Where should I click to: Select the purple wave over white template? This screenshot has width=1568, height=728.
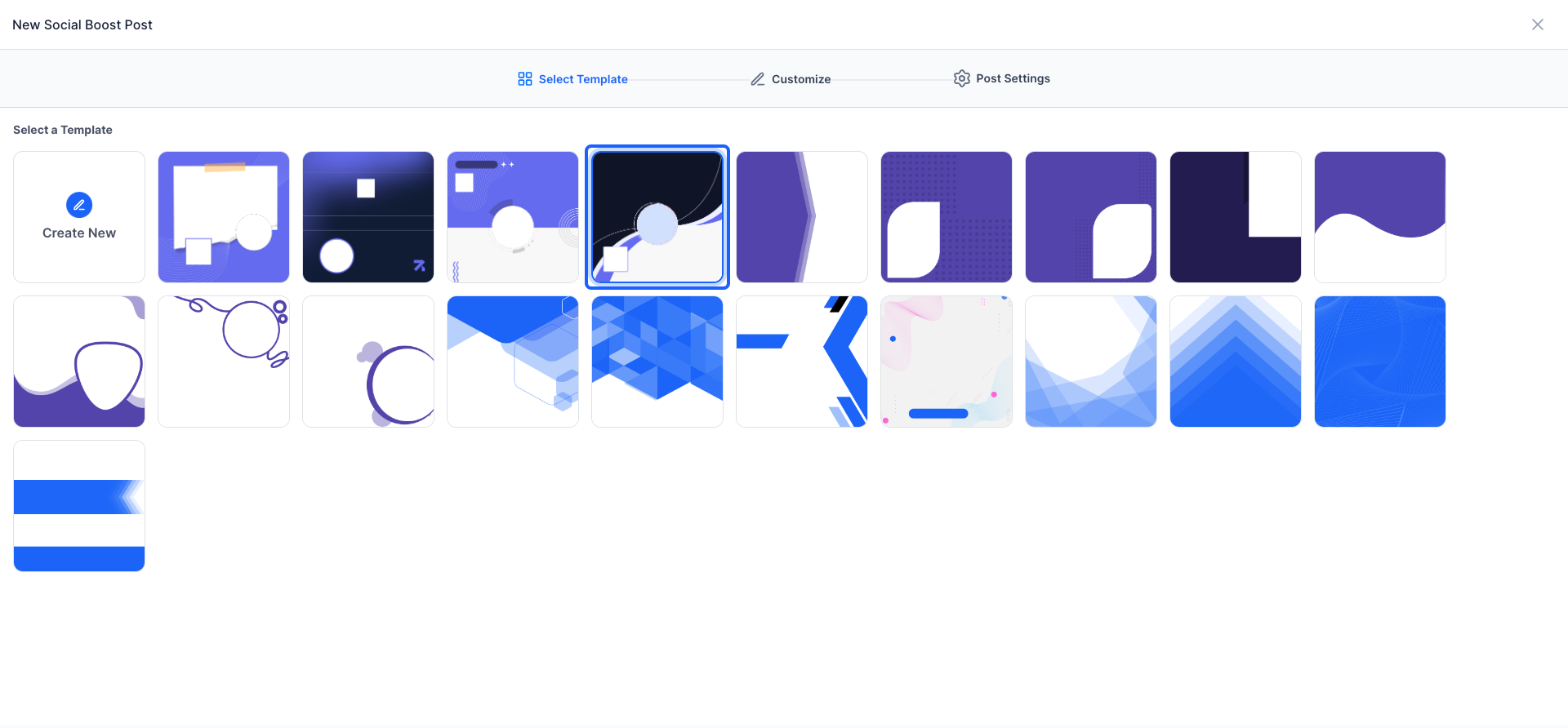pos(1380,217)
